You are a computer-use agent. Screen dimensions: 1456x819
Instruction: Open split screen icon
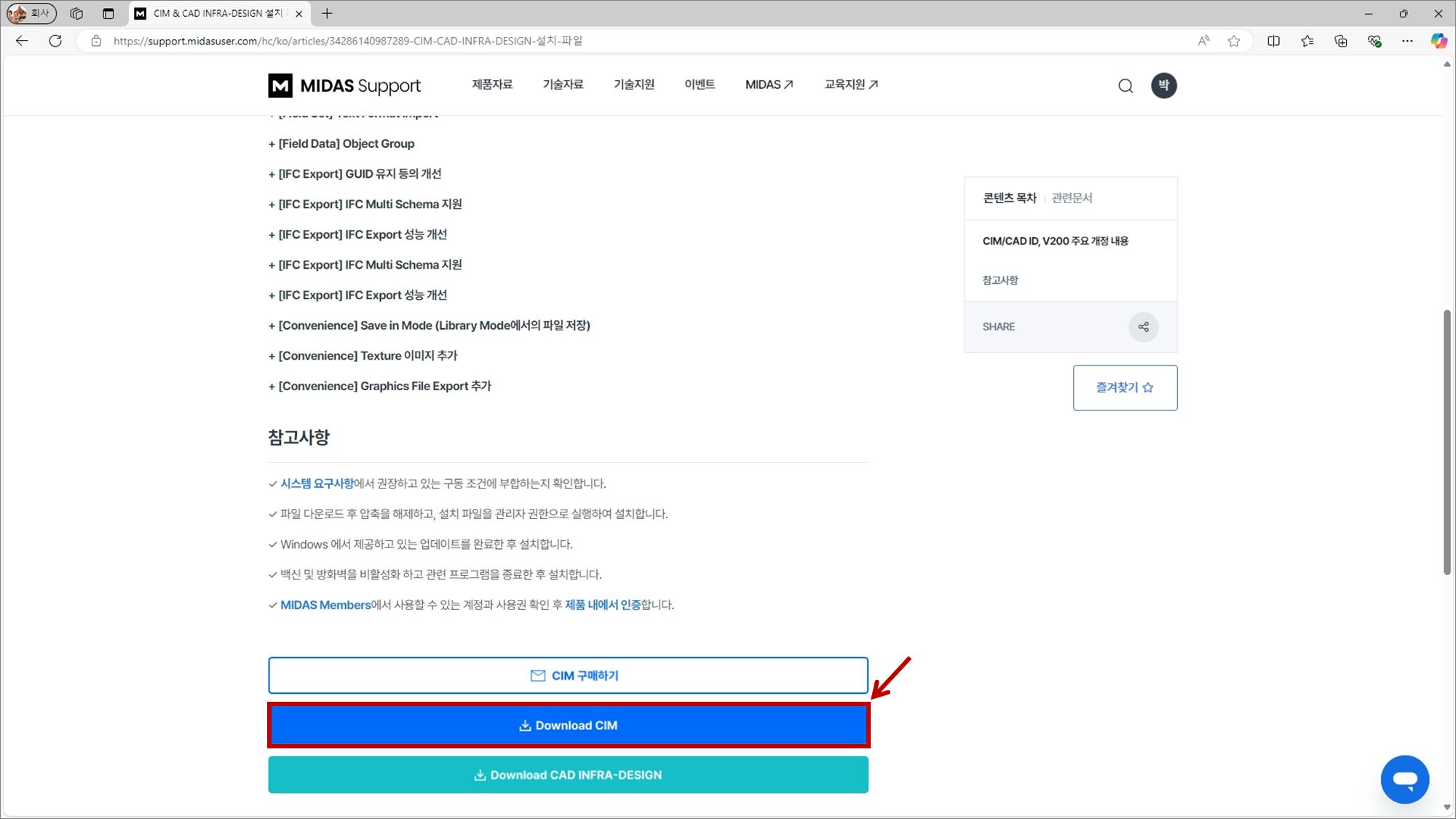[x=1273, y=41]
